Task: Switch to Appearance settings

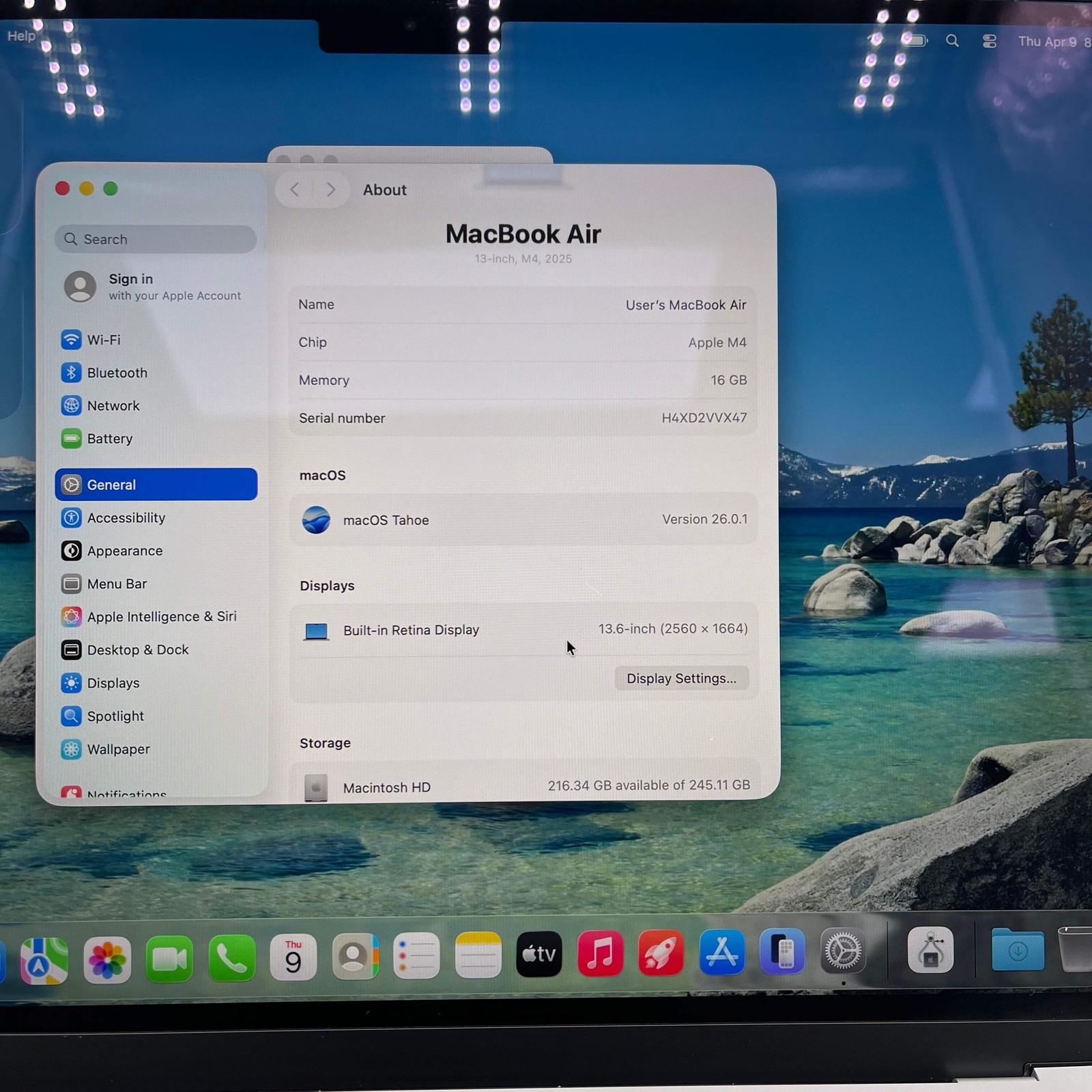Action: [156, 551]
